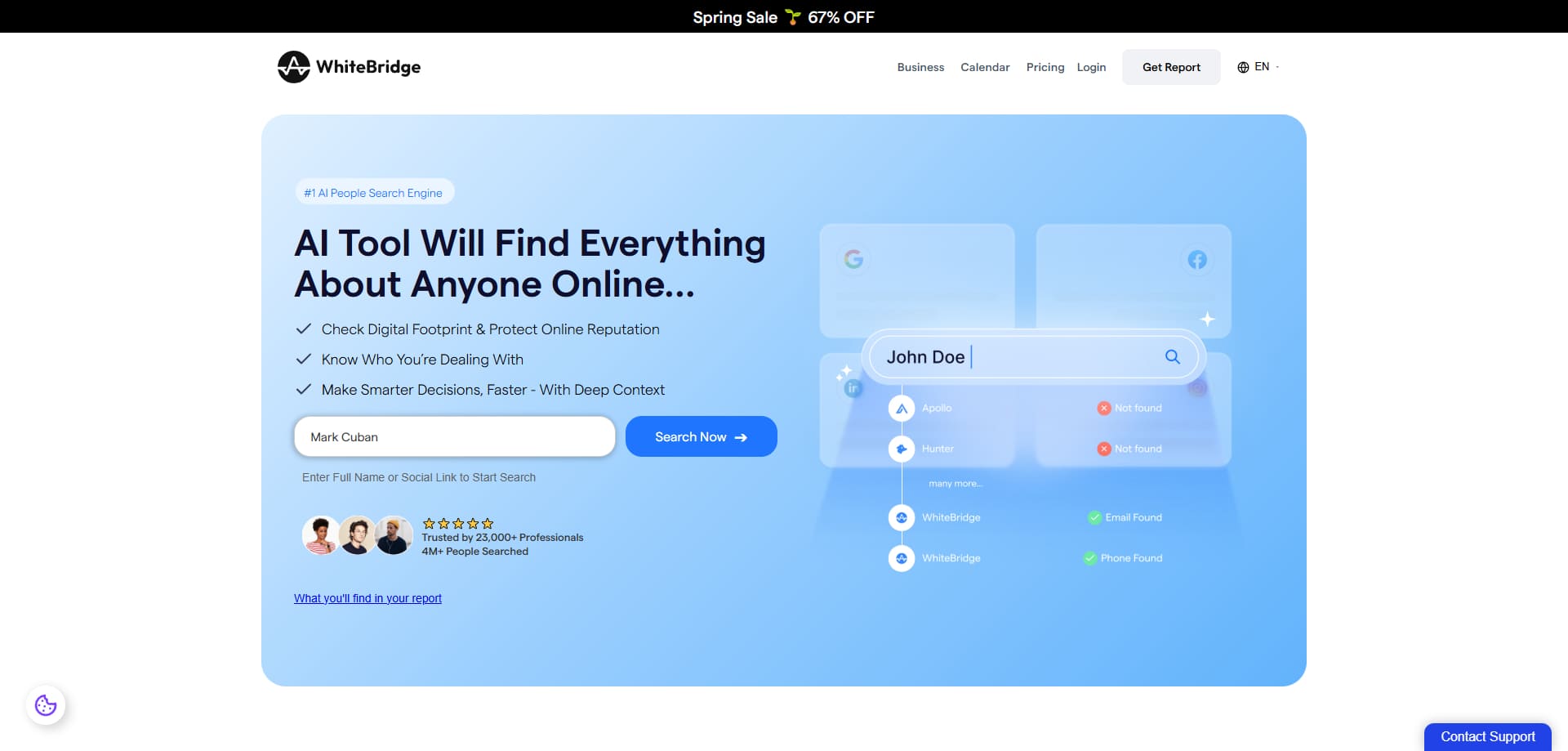Click the 'Phone Found' label
This screenshot has width=1568, height=751.
pos(1131,558)
